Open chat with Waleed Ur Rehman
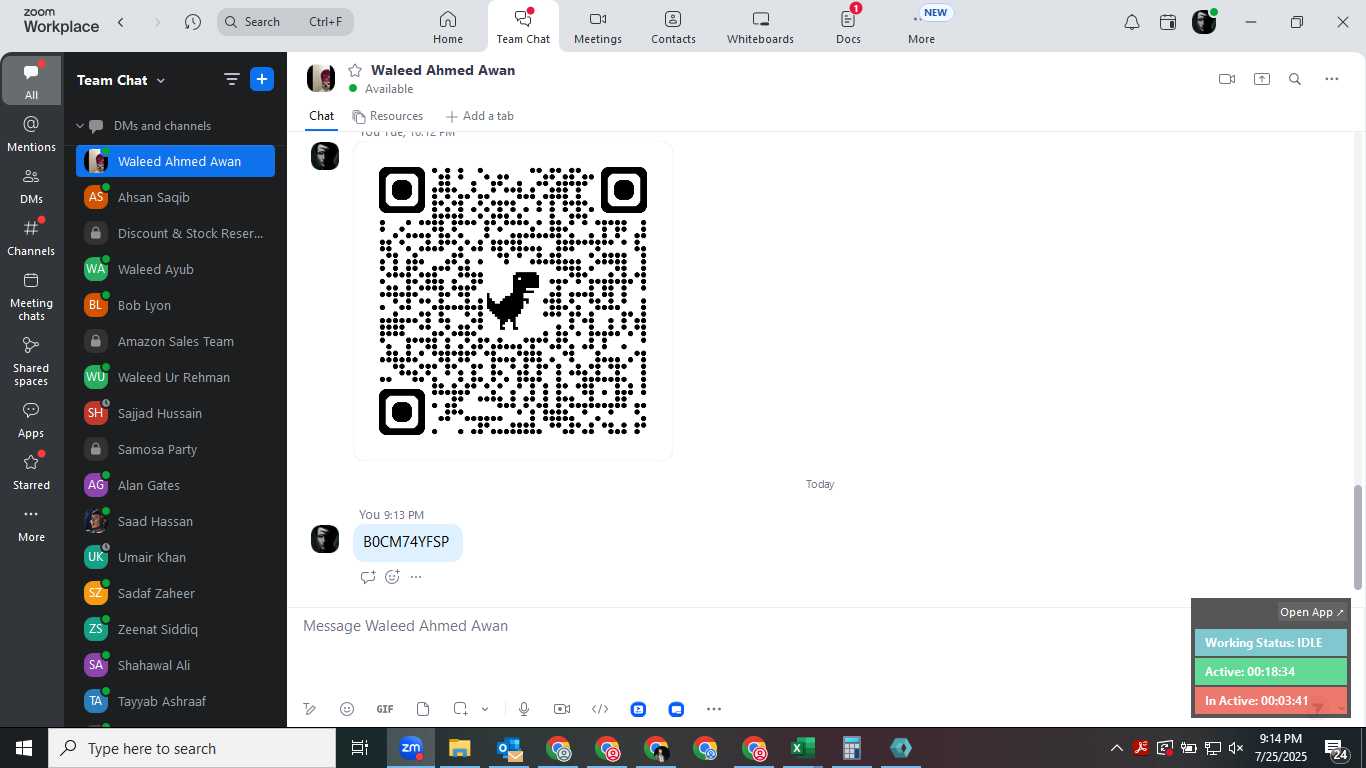 pyautogui.click(x=175, y=377)
